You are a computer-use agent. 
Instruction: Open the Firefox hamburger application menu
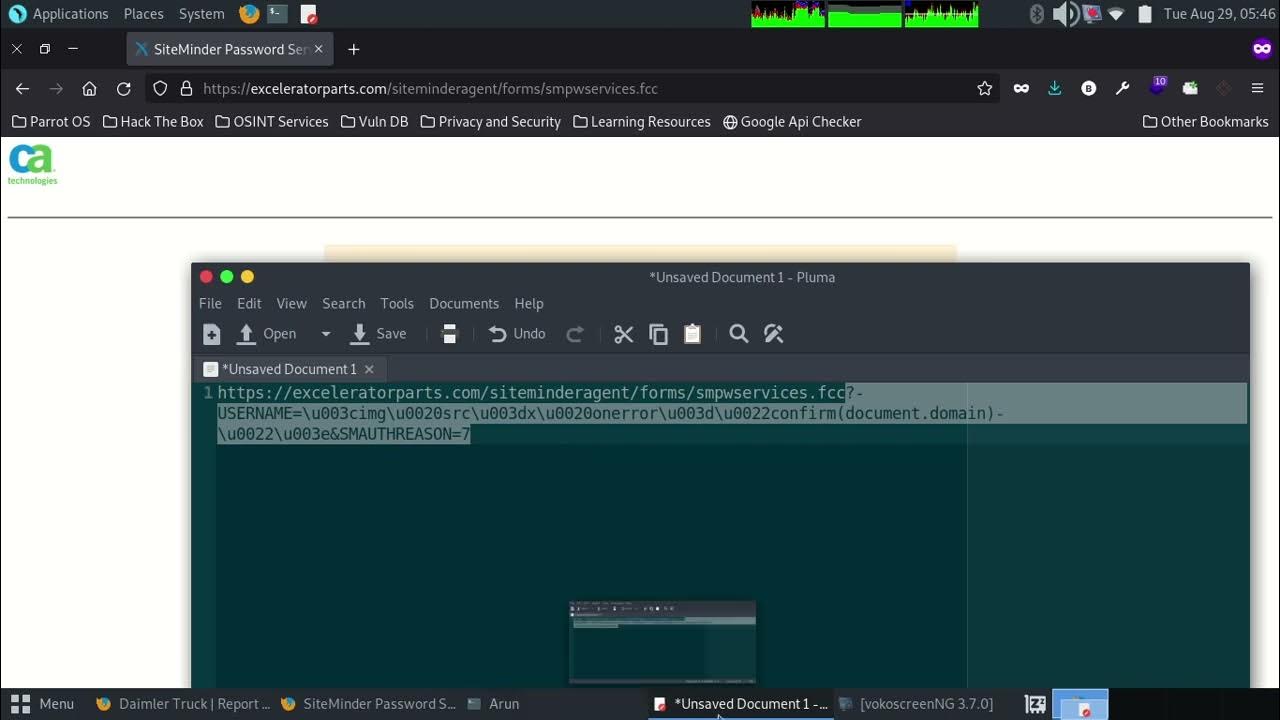(x=1257, y=88)
